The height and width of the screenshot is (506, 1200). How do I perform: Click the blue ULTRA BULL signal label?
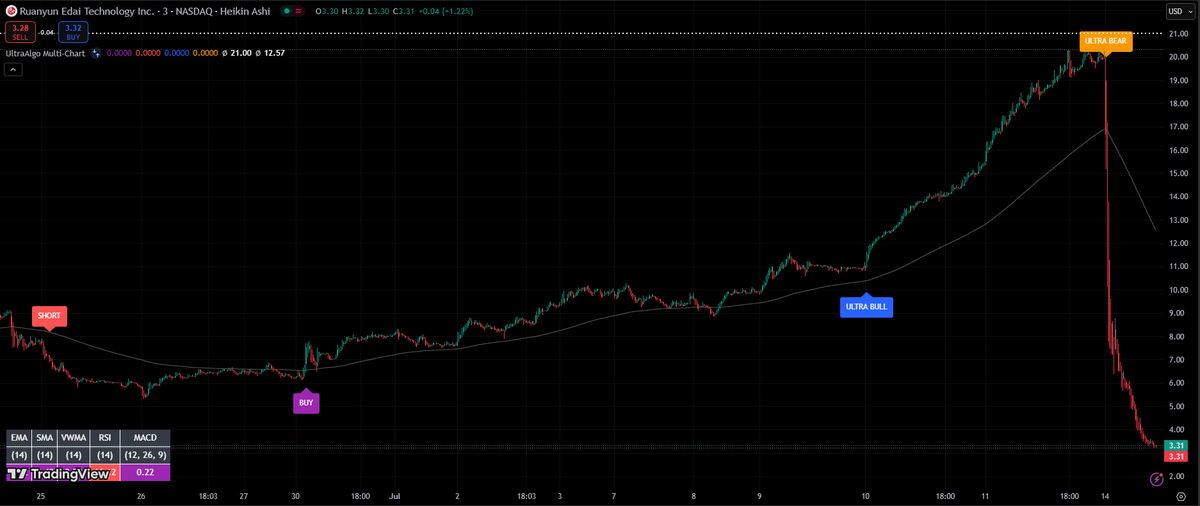[x=866, y=307]
